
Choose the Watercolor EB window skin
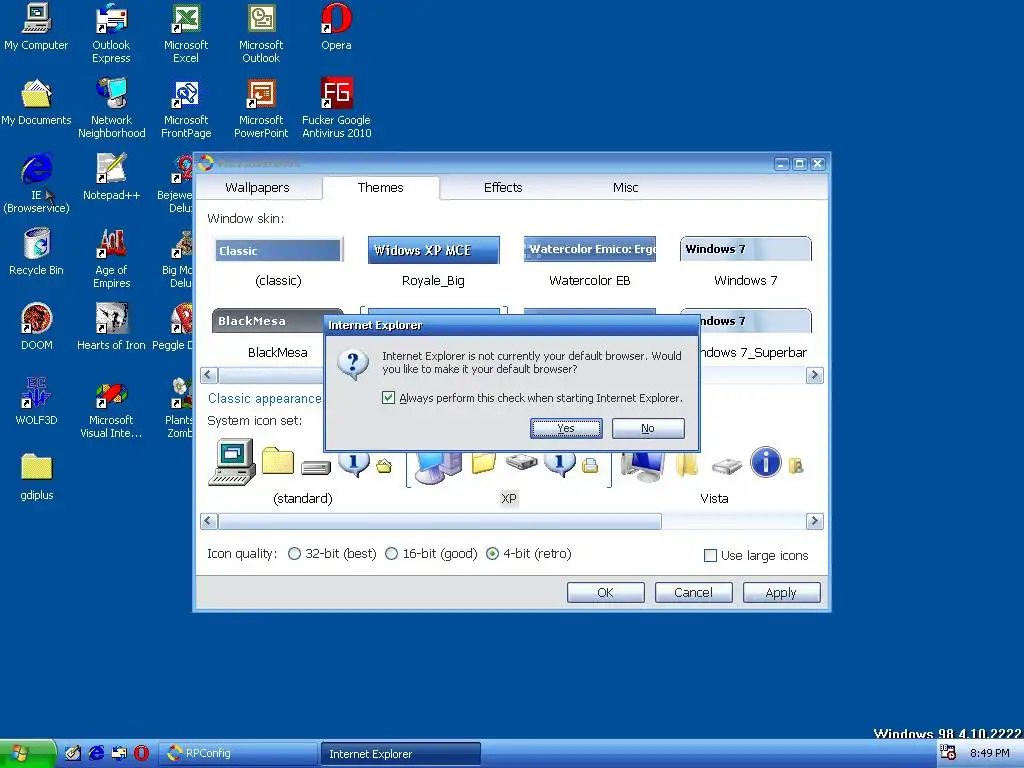coord(590,262)
